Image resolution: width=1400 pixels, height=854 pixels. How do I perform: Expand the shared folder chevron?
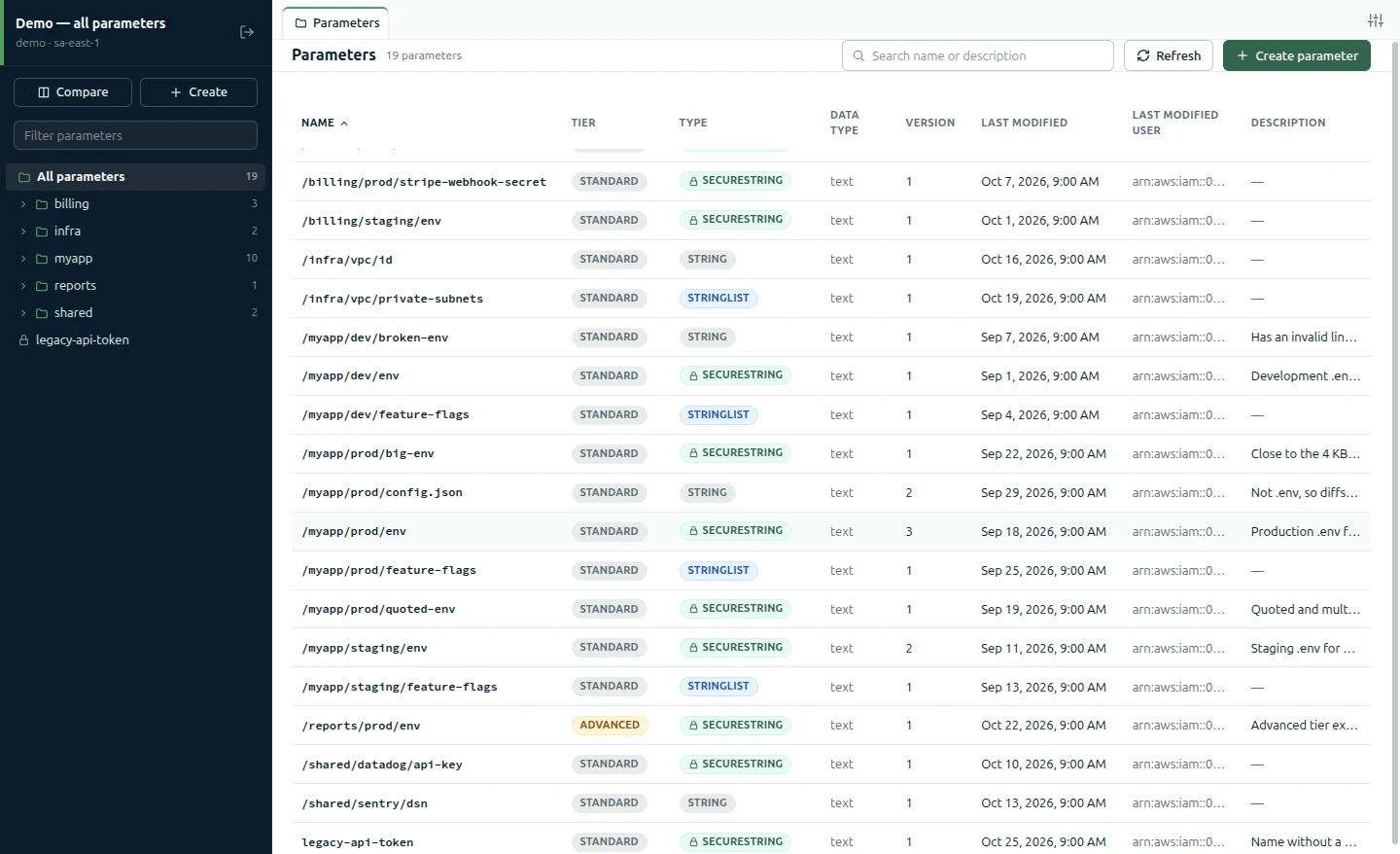(x=23, y=313)
